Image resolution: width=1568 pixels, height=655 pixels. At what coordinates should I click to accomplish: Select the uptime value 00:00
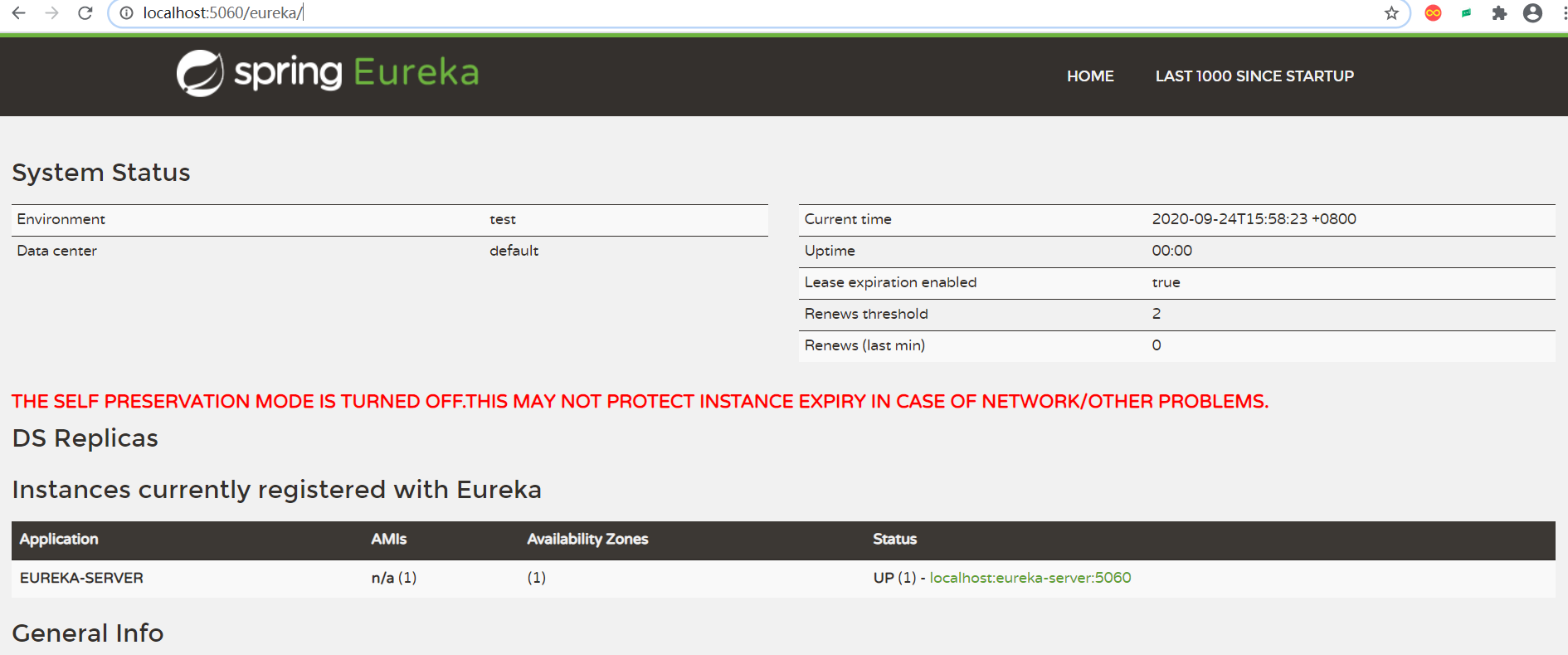pos(1172,251)
